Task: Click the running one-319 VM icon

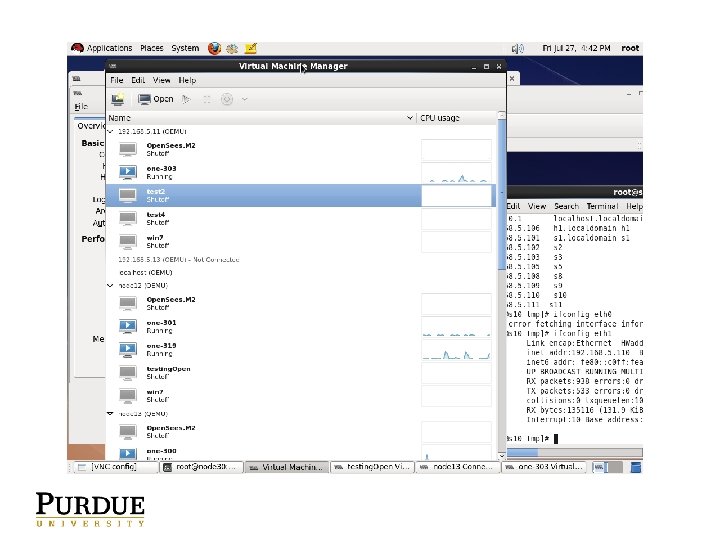Action: point(128,349)
